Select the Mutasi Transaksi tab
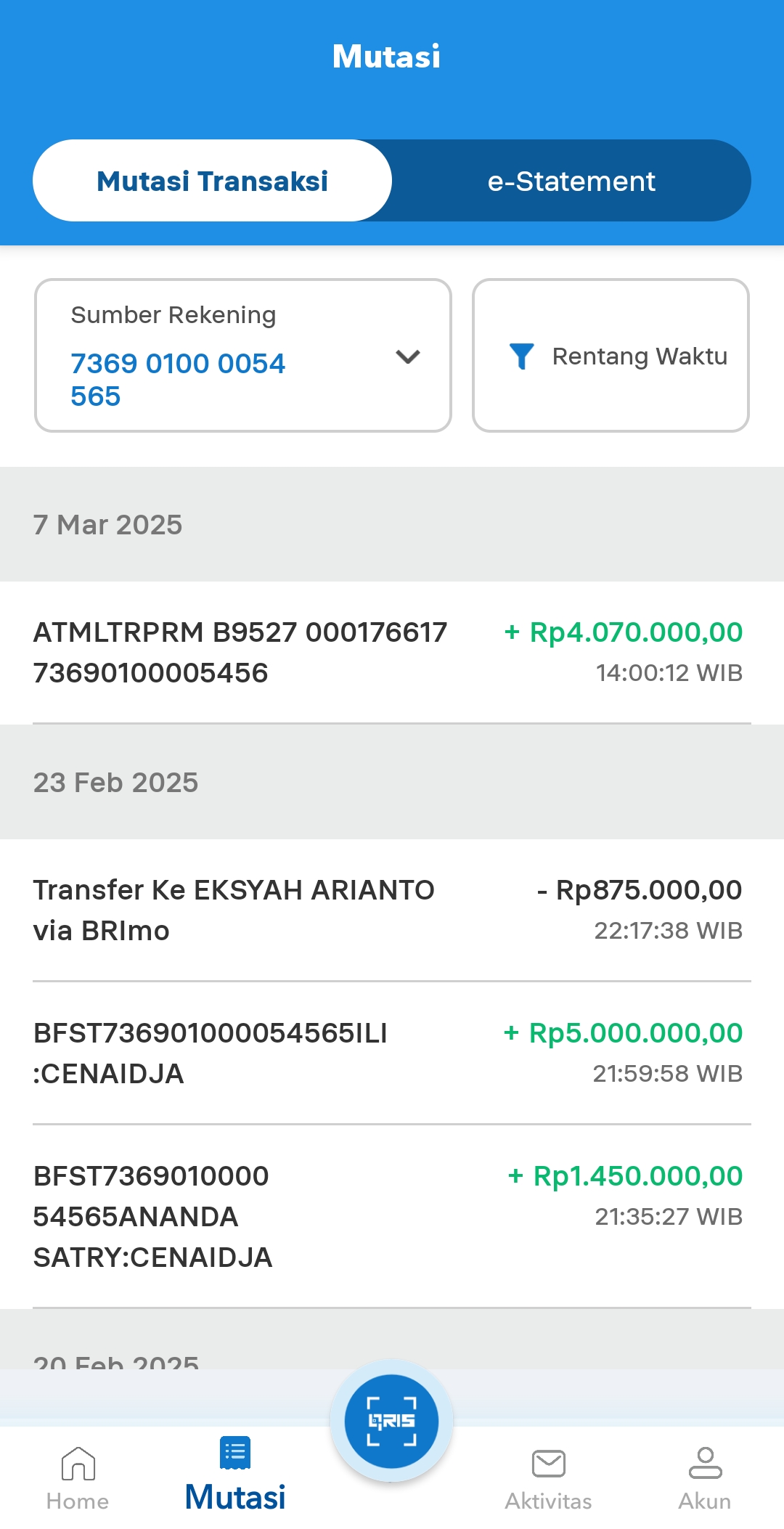Image resolution: width=784 pixels, height=1529 pixels. coord(212,181)
